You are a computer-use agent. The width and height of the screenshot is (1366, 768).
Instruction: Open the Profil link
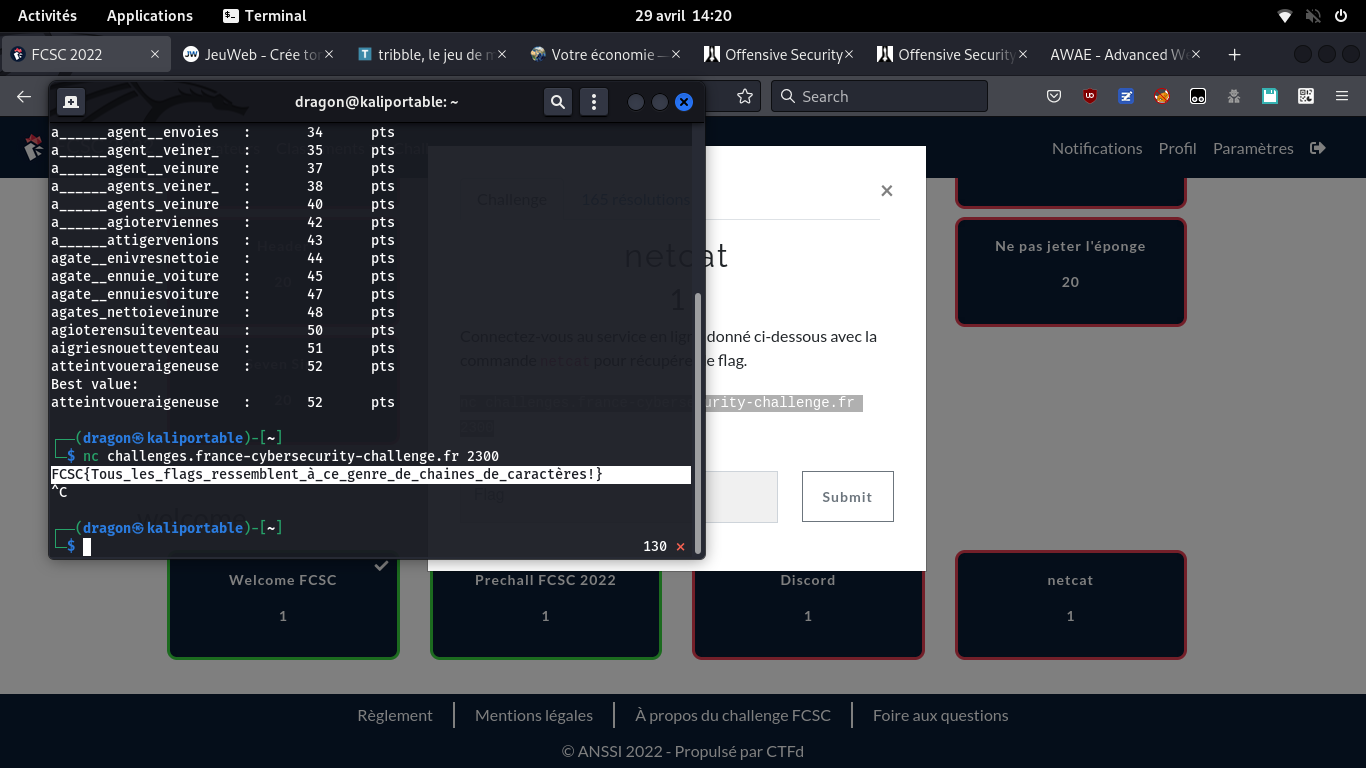click(1177, 148)
